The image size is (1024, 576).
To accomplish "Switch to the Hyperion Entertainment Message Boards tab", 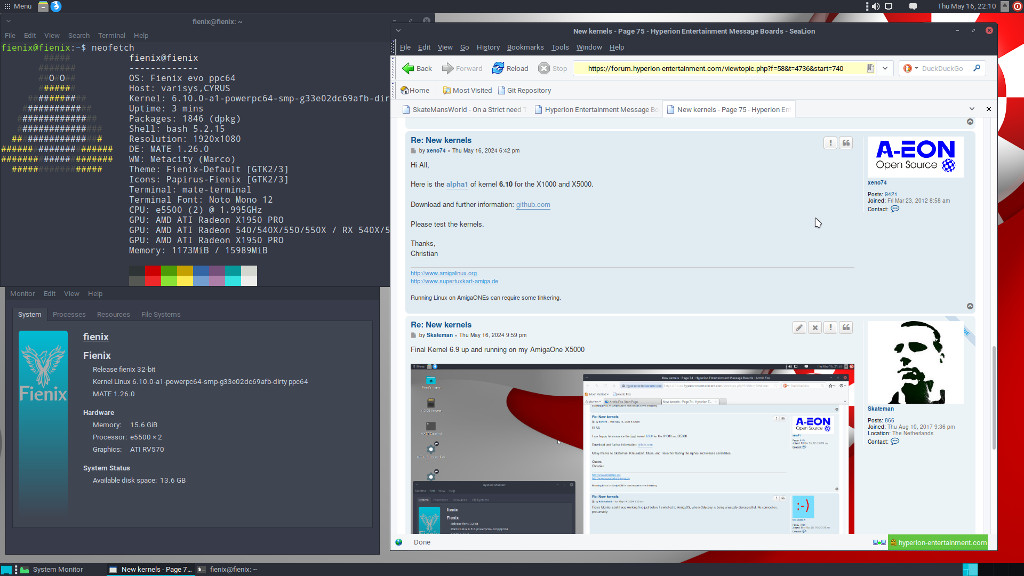I will pos(596,109).
